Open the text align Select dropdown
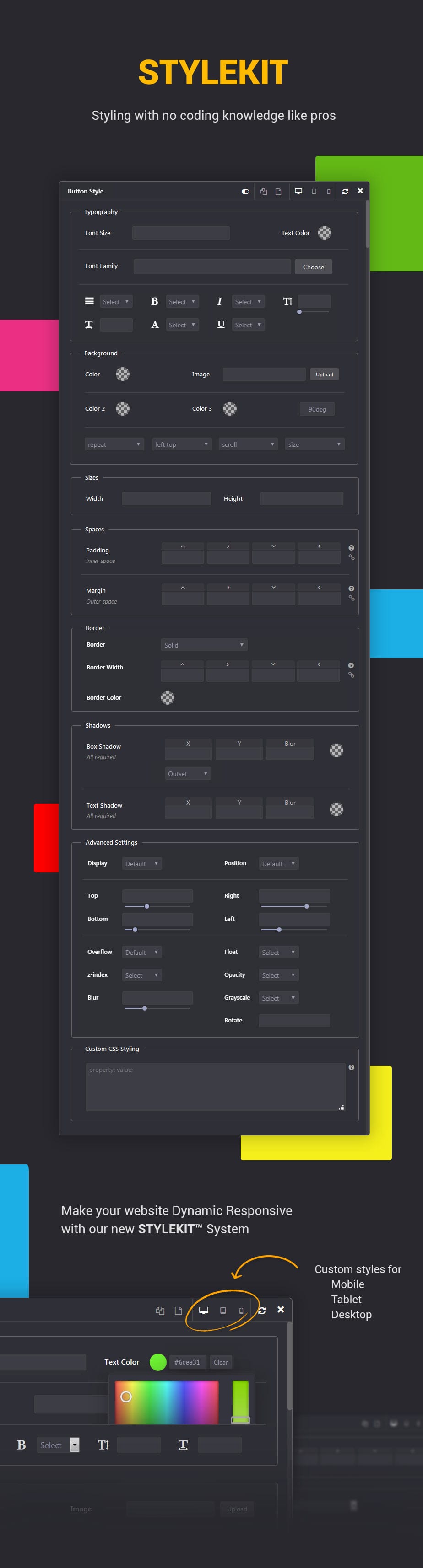 (116, 301)
